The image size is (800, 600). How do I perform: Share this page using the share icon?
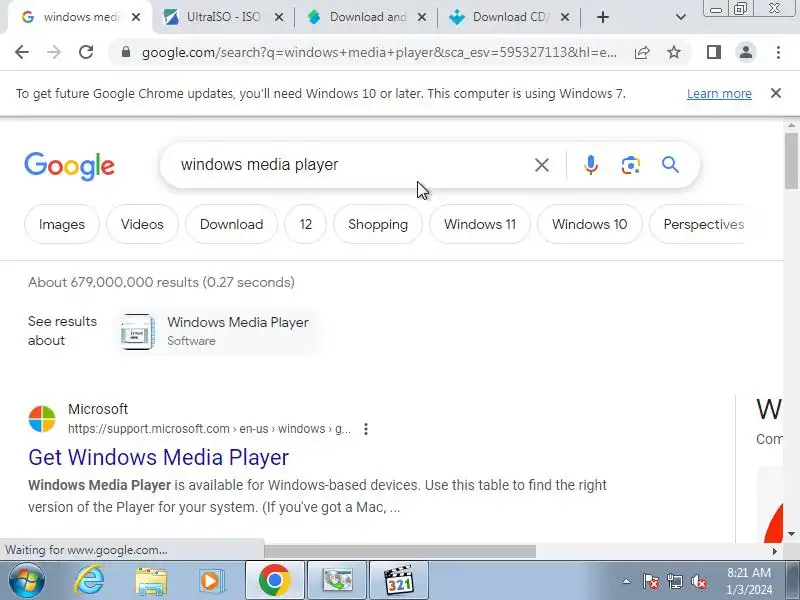[x=642, y=52]
